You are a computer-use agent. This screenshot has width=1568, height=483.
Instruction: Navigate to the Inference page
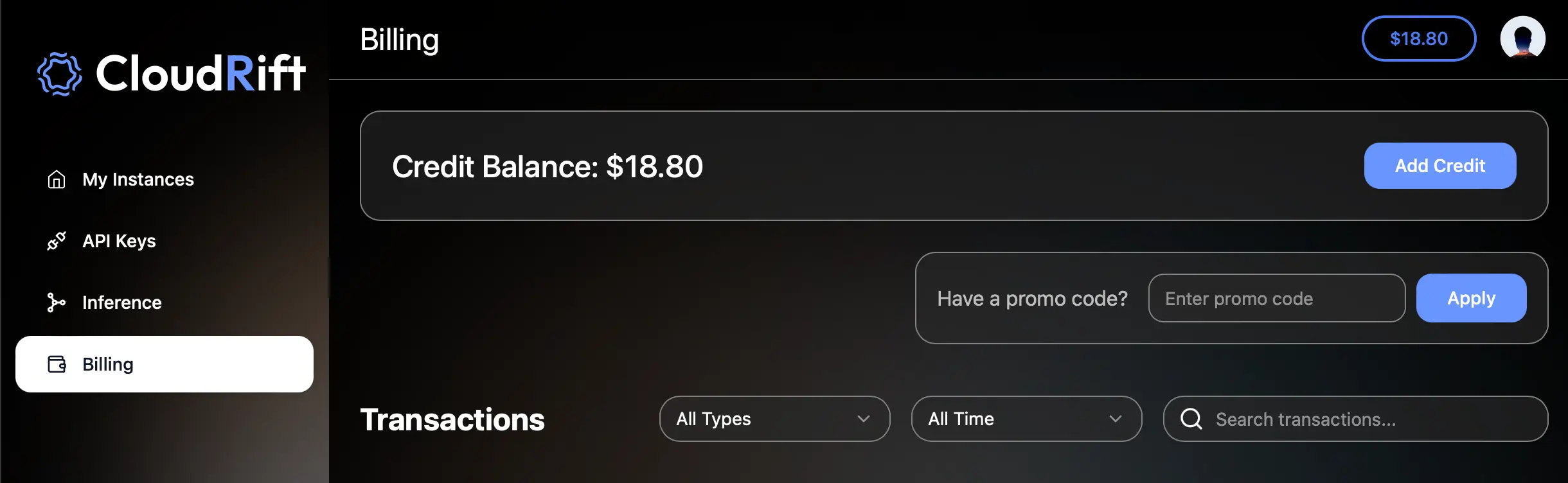tap(122, 303)
